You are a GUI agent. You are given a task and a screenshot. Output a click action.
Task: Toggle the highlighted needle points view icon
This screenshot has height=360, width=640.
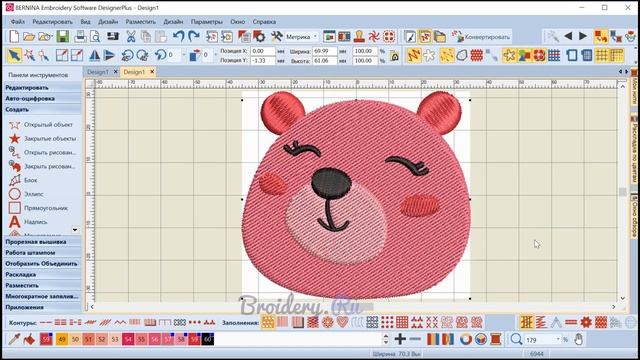[x=446, y=55]
